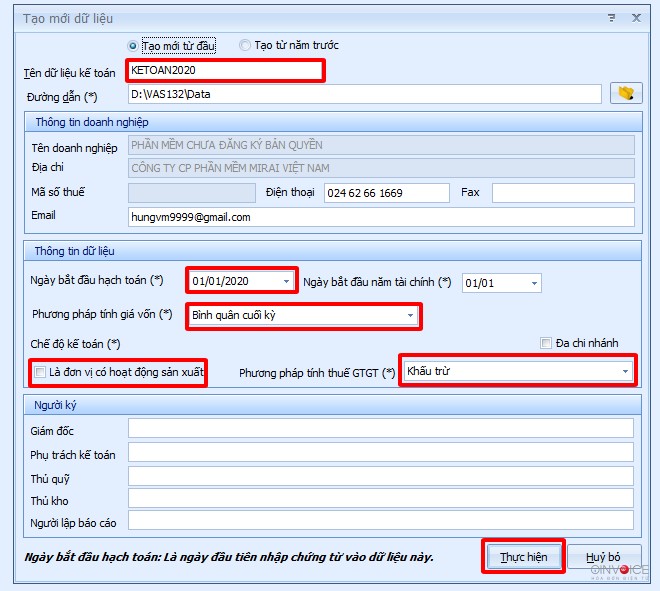Click the folder browse icon beside path field
660x591 pixels.
tap(627, 94)
